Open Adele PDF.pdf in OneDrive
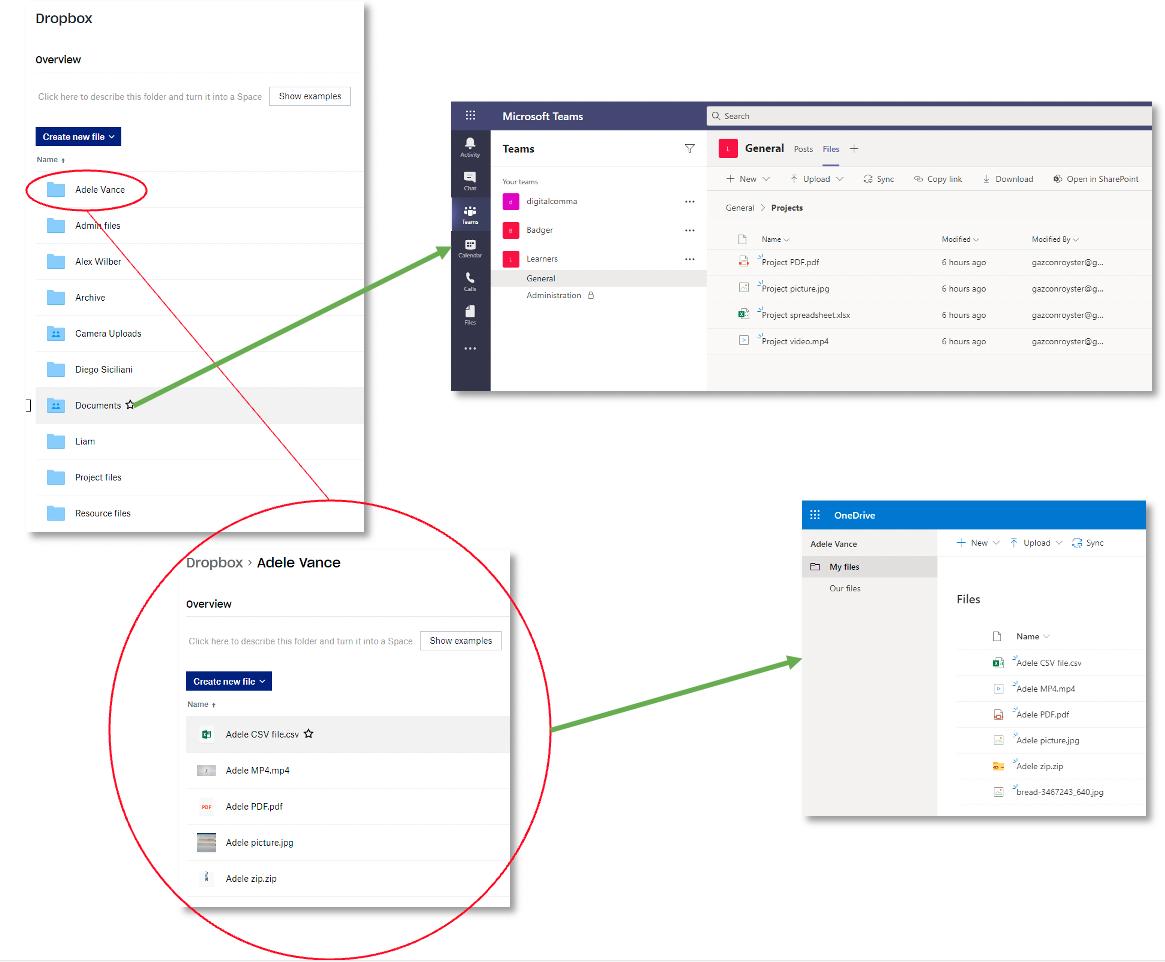Image resolution: width=1165 pixels, height=962 pixels. 1042,715
